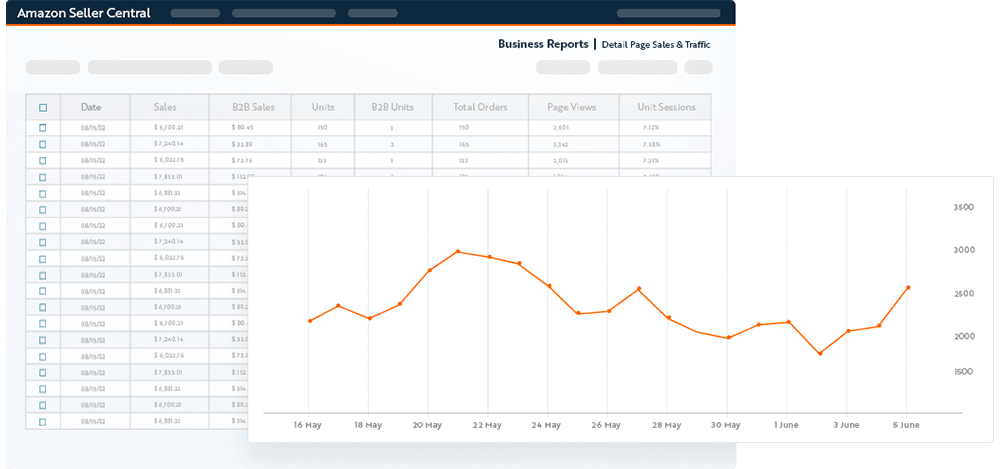Select the 1 June data point on chart
This screenshot has width=1000, height=469.
point(788,322)
